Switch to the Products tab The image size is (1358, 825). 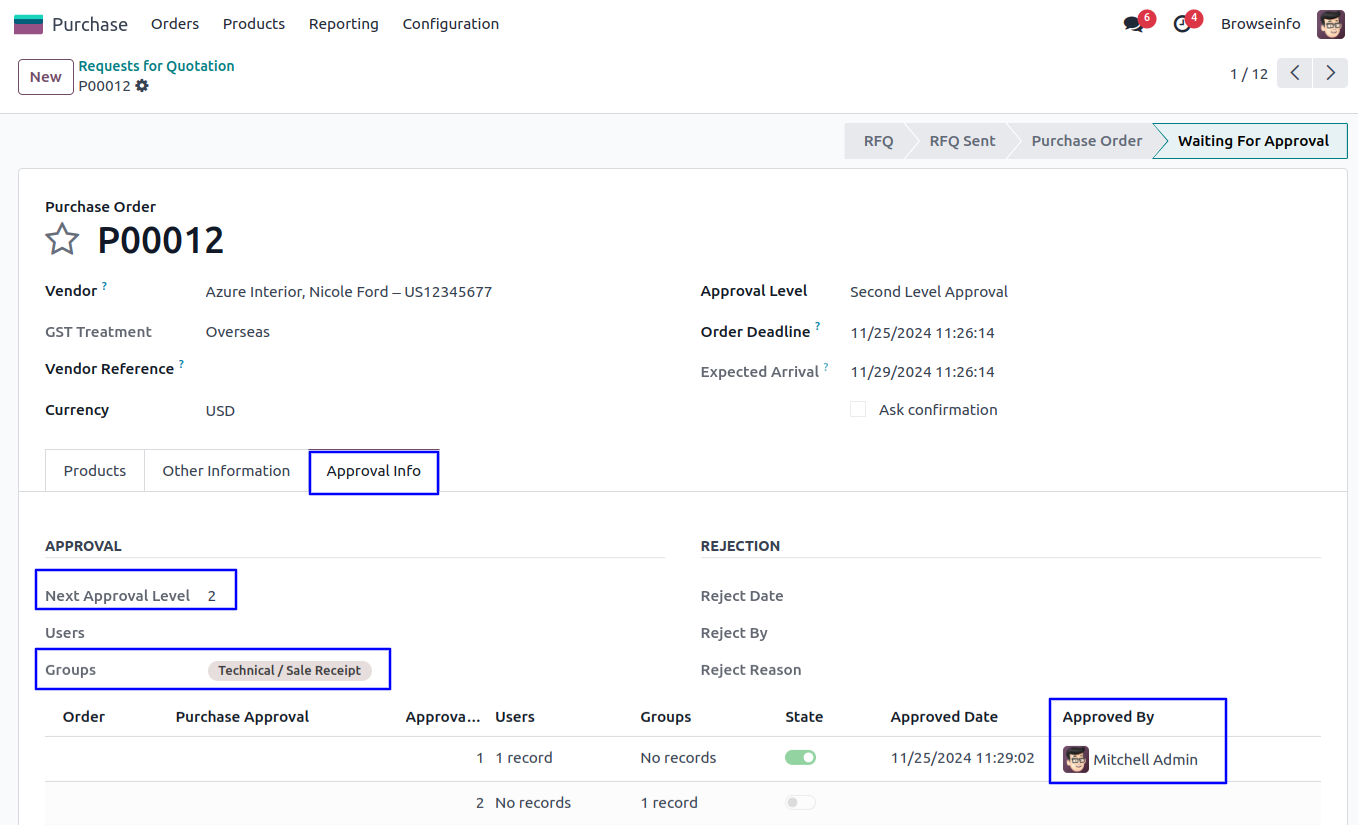[x=95, y=471]
